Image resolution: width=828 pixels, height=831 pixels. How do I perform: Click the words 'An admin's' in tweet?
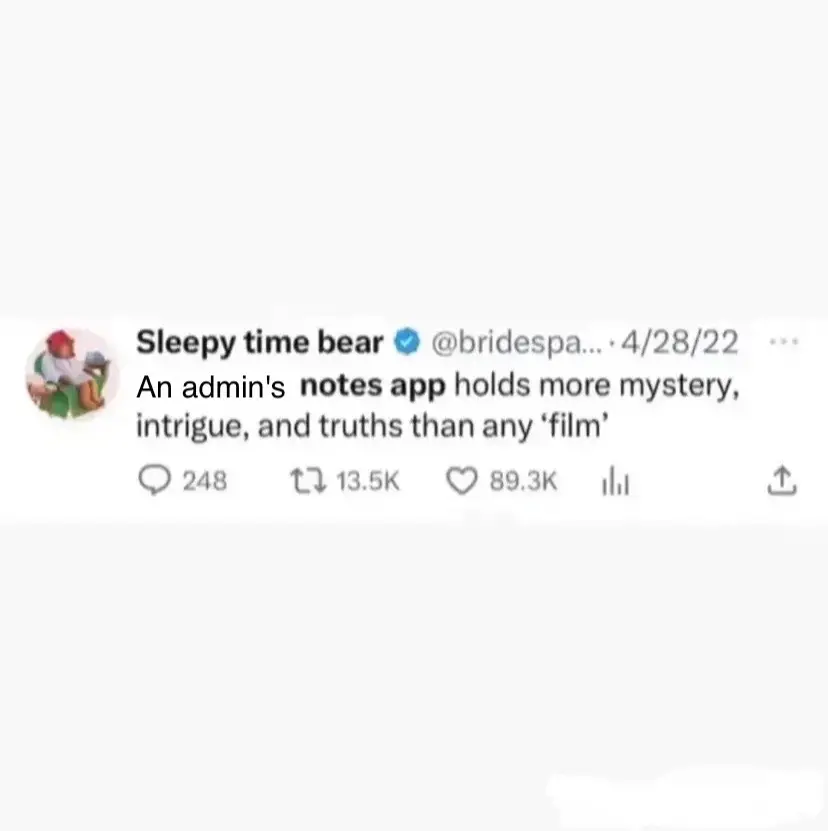[211, 387]
